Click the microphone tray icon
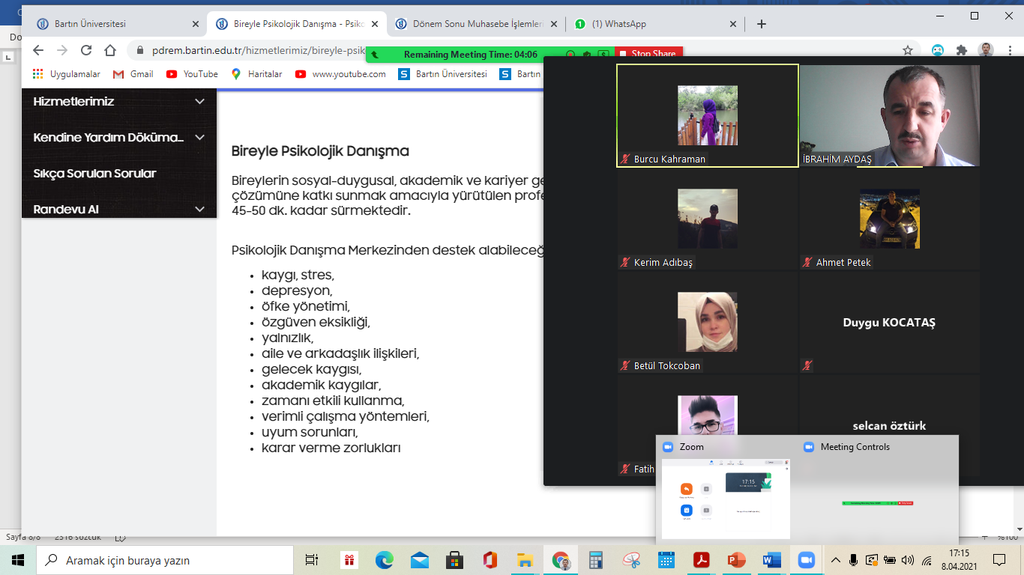The width and height of the screenshot is (1024, 575). [x=853, y=560]
